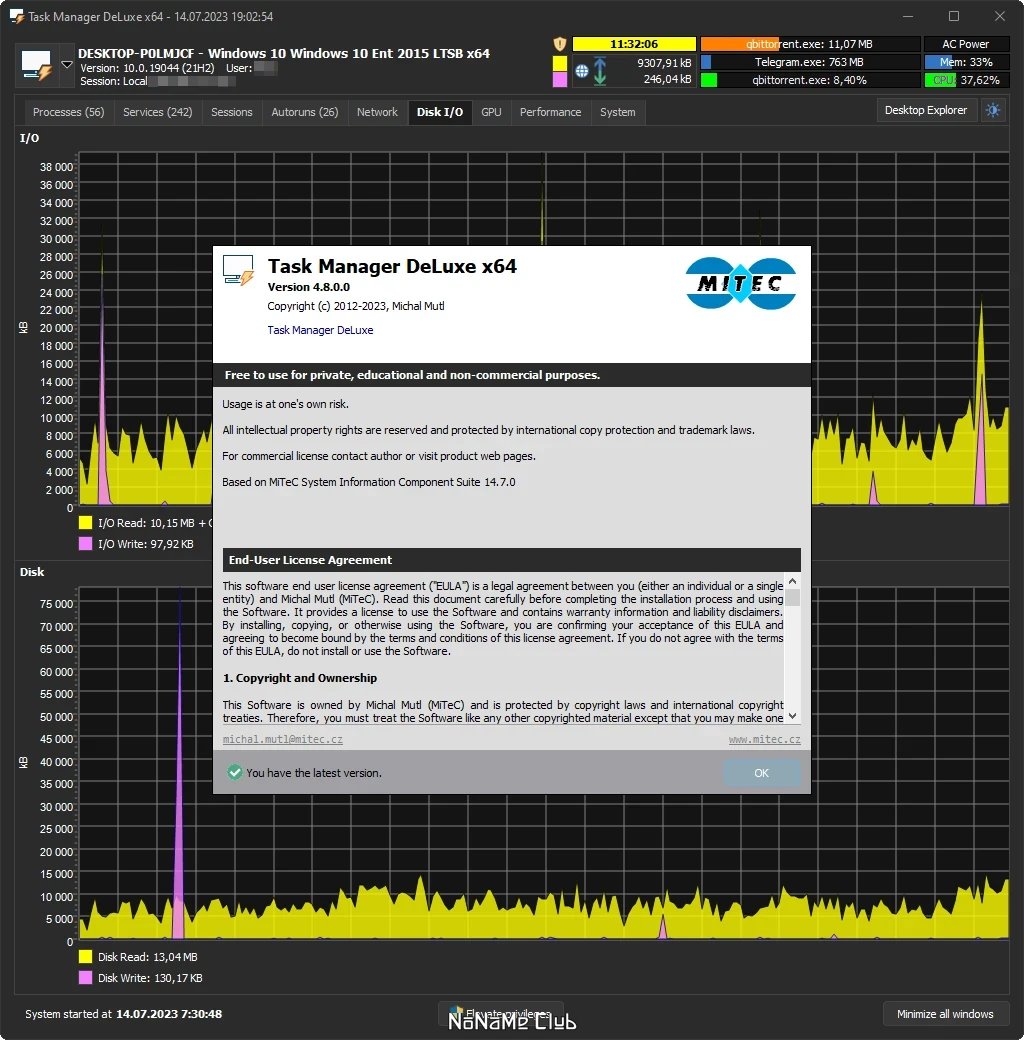
Task: Click the EULA scrollbar thumb
Action: pos(792,598)
